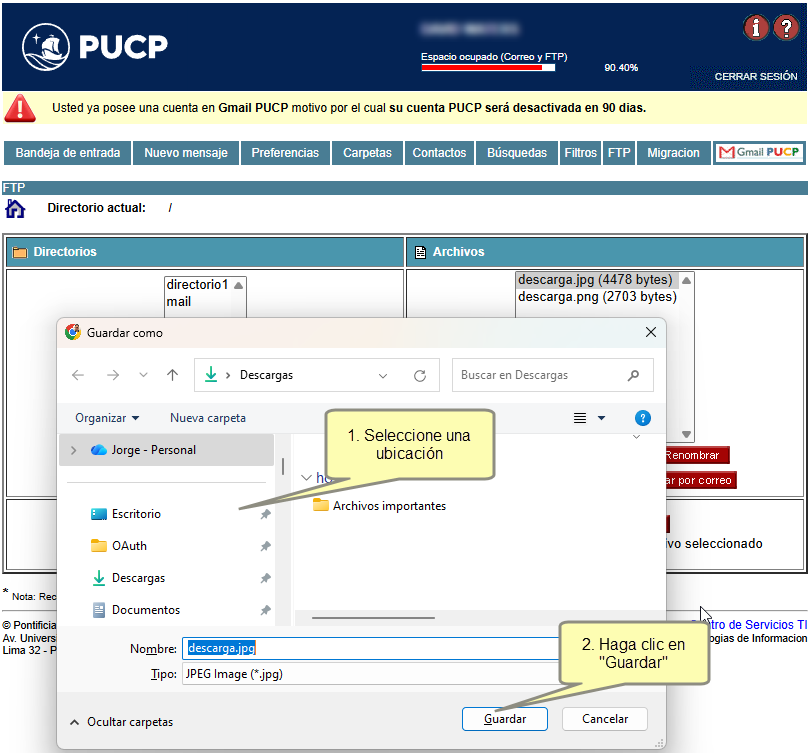Navigate back with the dialog's left arrow

click(78, 375)
